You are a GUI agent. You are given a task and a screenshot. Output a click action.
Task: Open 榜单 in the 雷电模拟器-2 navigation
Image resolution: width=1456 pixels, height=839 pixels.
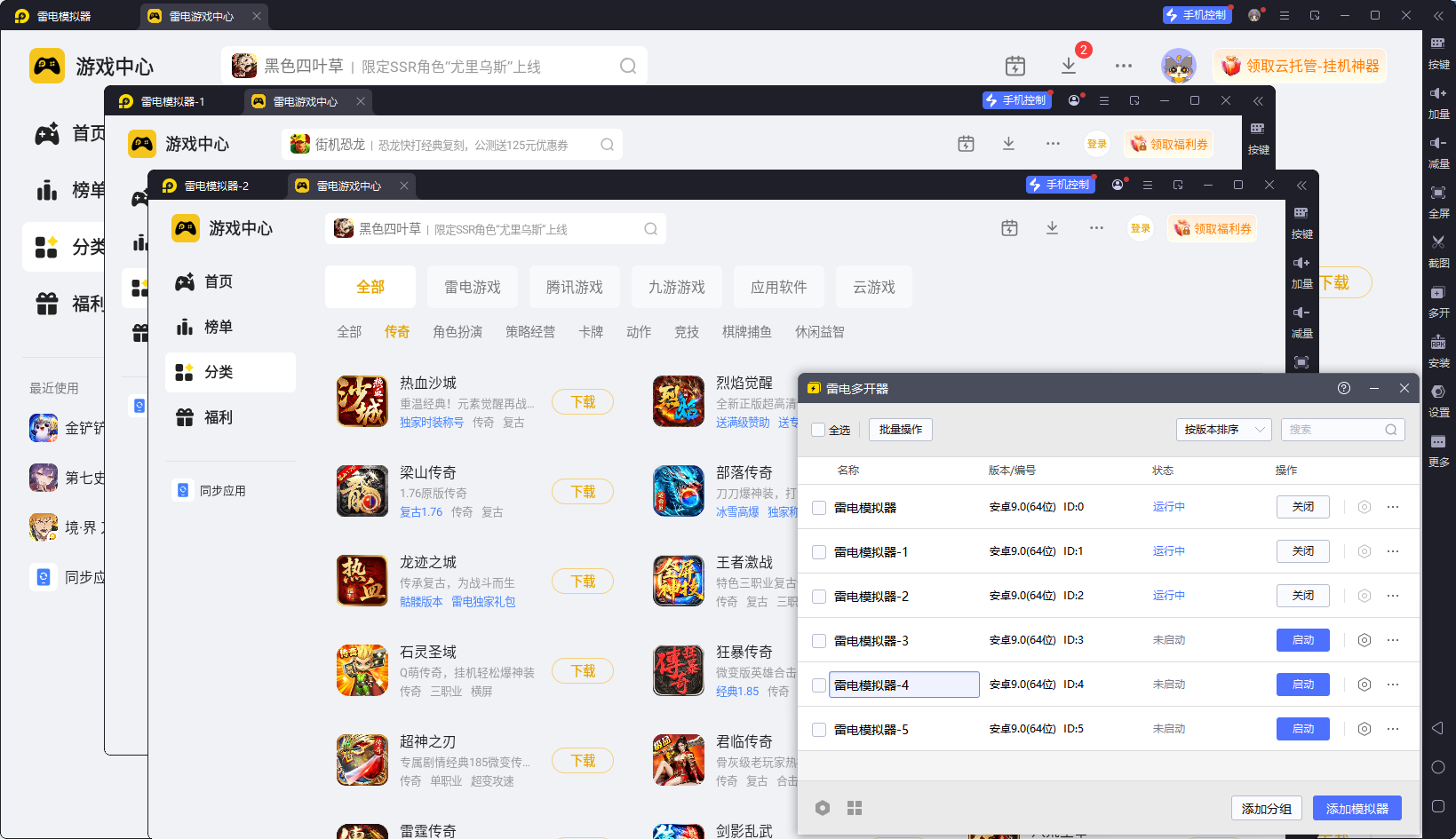[x=231, y=327]
